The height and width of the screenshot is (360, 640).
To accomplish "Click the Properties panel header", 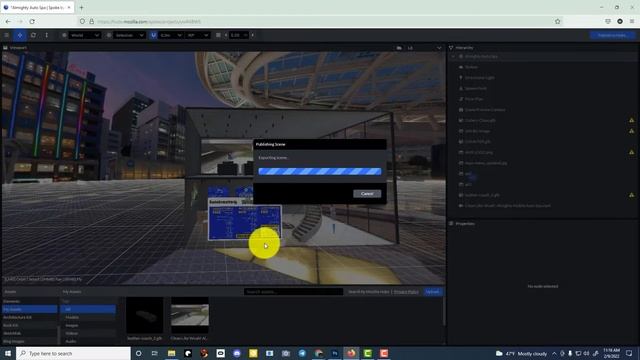I will [x=462, y=224].
